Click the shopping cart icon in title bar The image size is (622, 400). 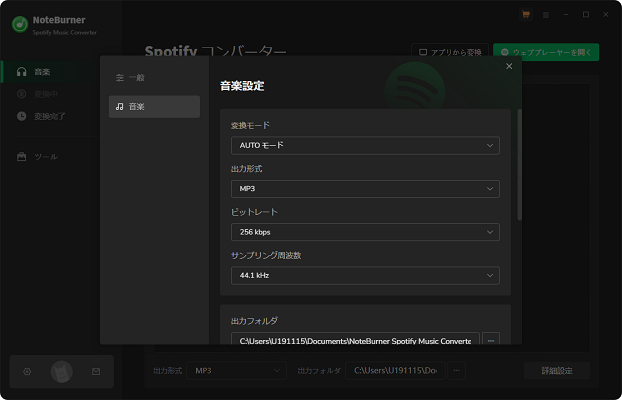(x=526, y=15)
